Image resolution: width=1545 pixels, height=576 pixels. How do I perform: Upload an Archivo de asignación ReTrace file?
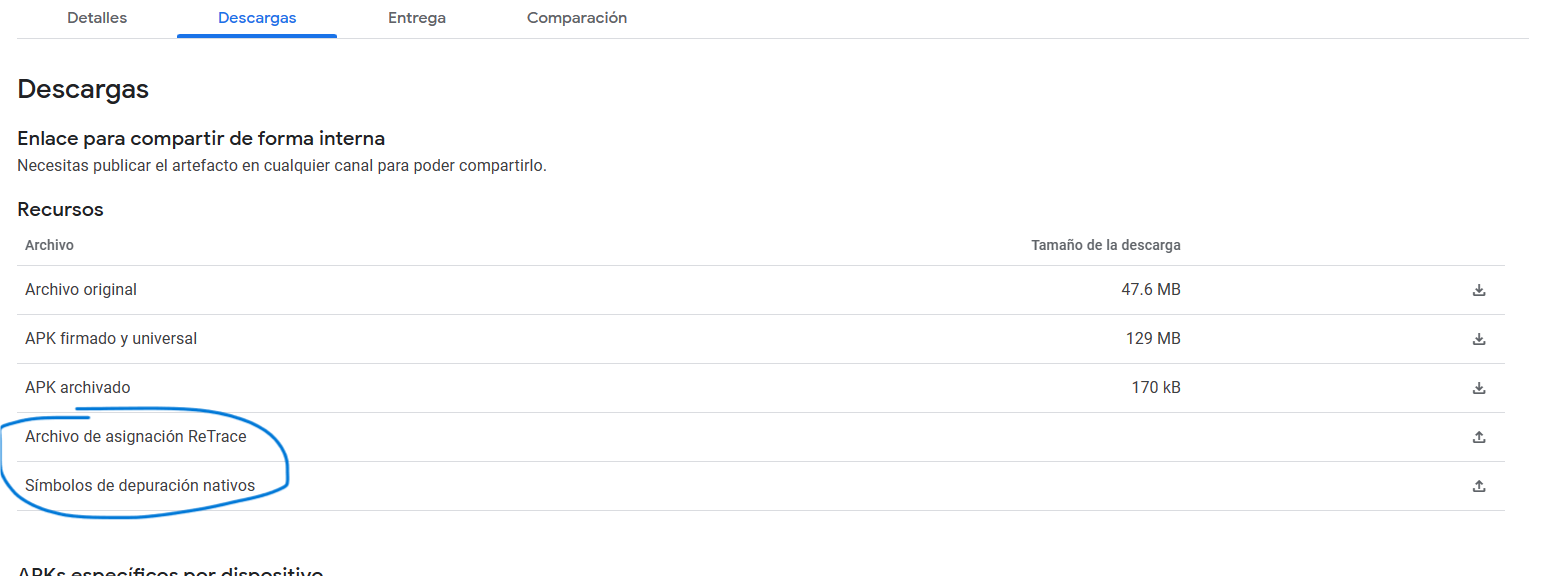point(1479,437)
